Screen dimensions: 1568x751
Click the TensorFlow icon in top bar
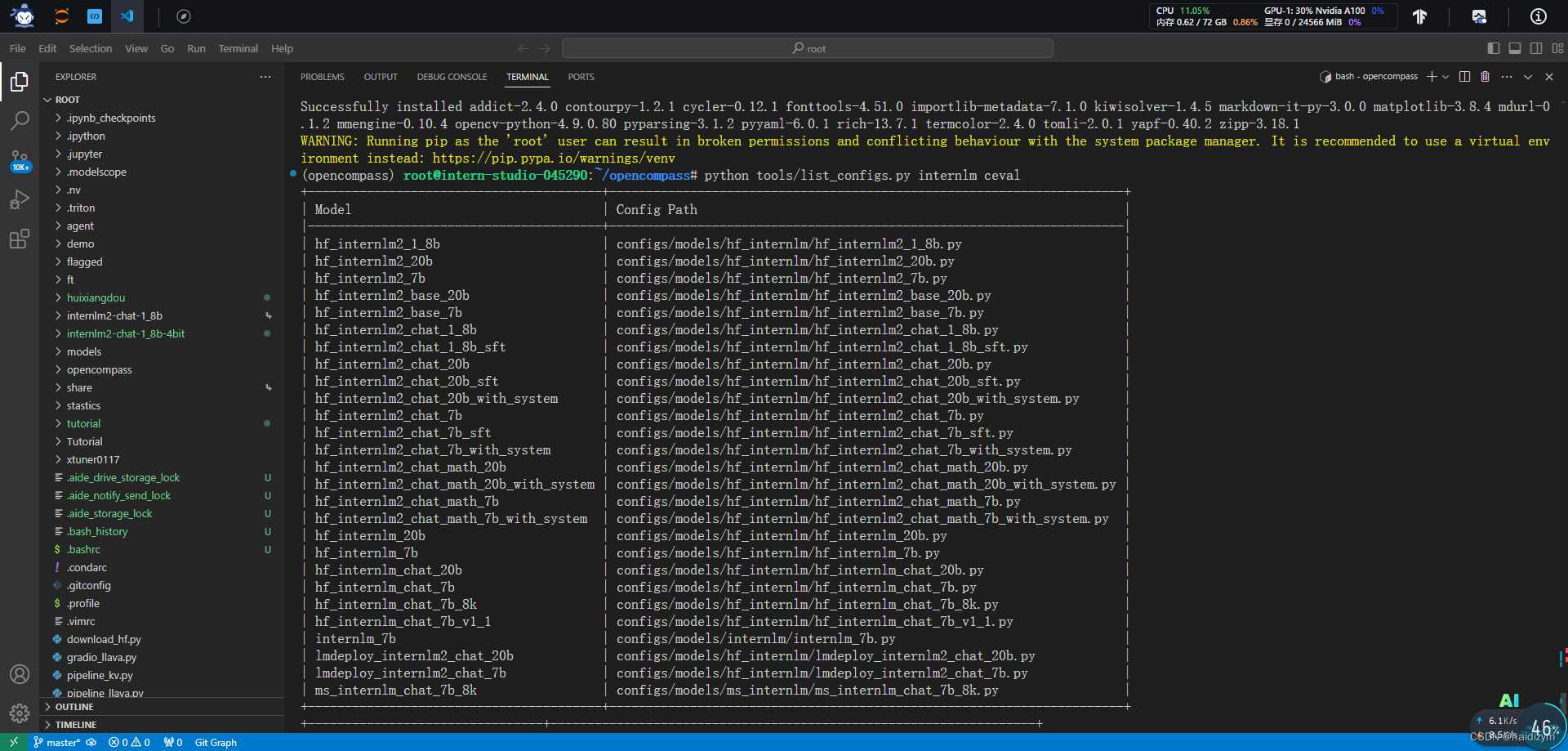(1420, 16)
